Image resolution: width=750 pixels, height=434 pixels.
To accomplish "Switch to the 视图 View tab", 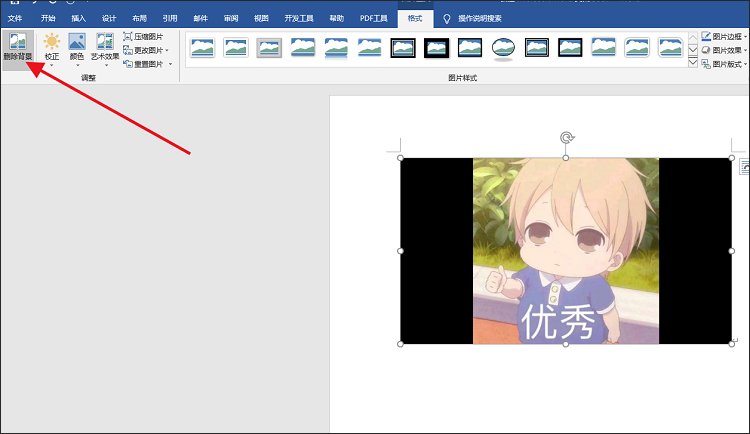I will tap(261, 18).
